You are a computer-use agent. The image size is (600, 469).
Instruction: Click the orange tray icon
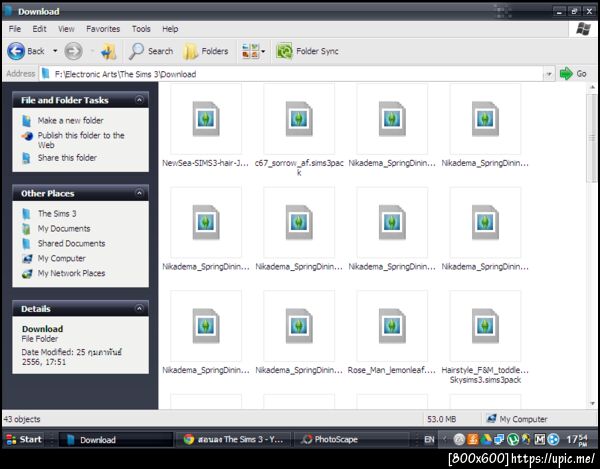473,440
